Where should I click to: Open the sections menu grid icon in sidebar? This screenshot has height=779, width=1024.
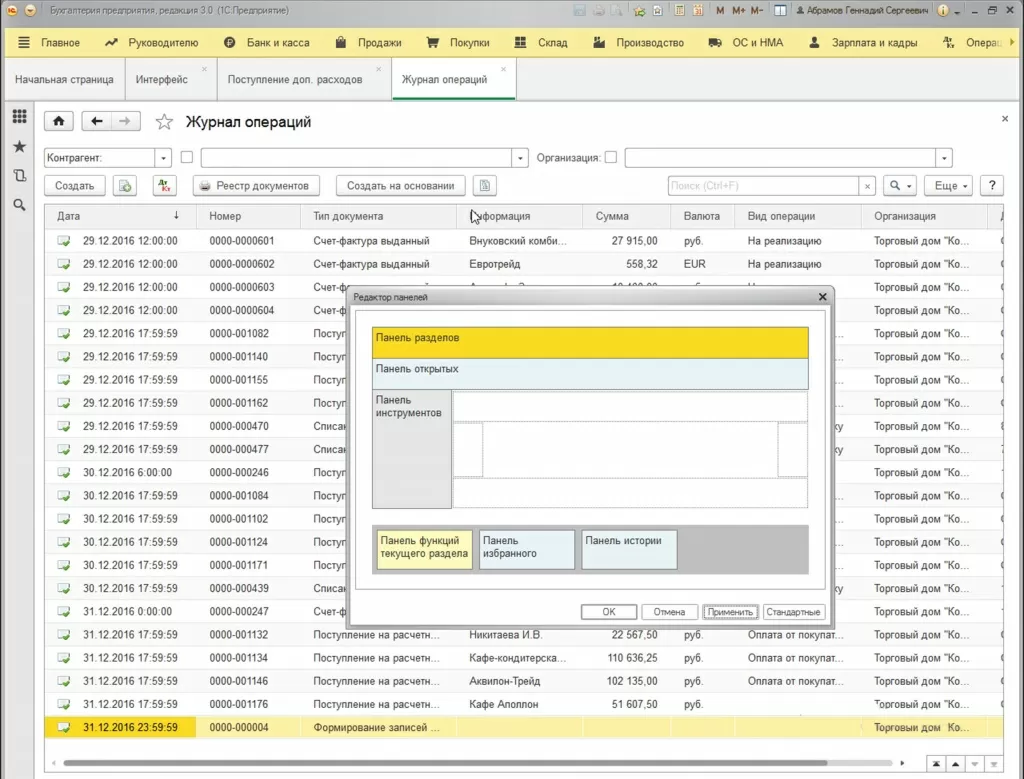[19, 117]
